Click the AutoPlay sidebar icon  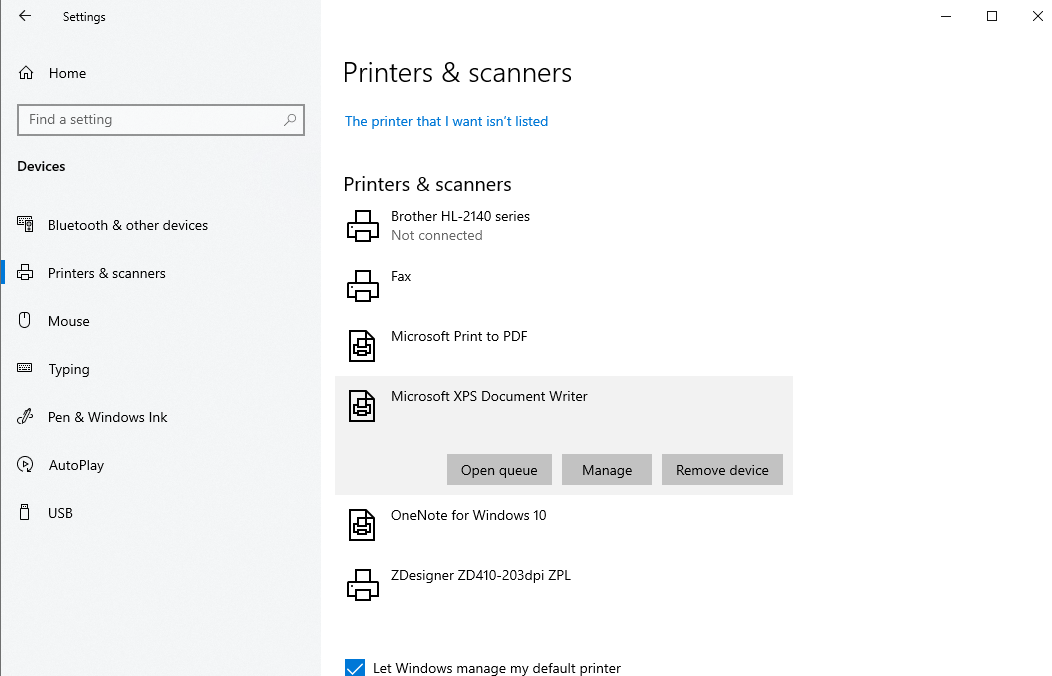[25, 464]
